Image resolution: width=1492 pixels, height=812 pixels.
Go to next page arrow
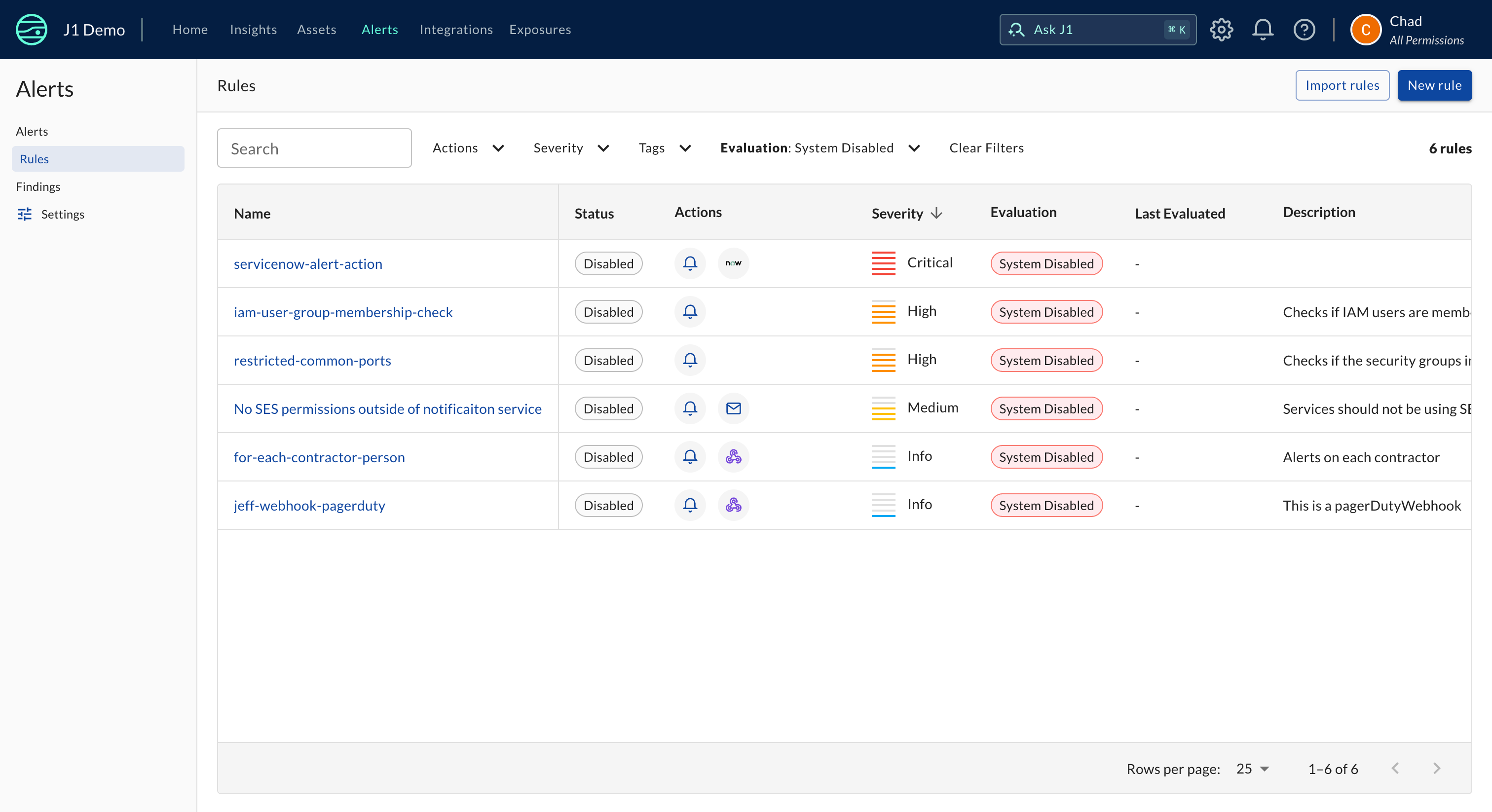[1436, 769]
